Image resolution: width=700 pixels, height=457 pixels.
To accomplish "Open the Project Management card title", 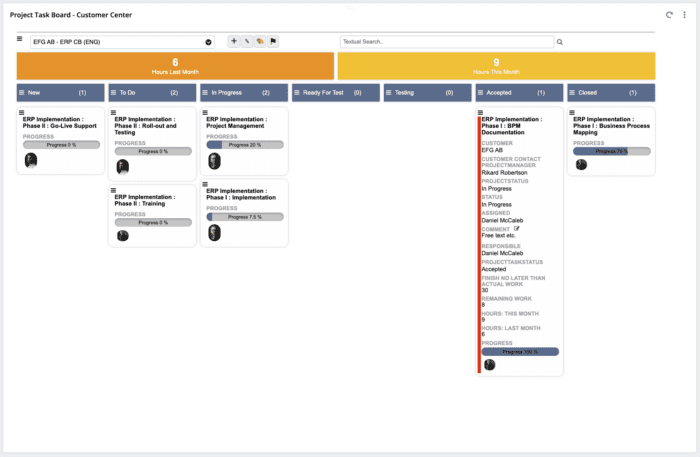I will pyautogui.click(x=237, y=123).
